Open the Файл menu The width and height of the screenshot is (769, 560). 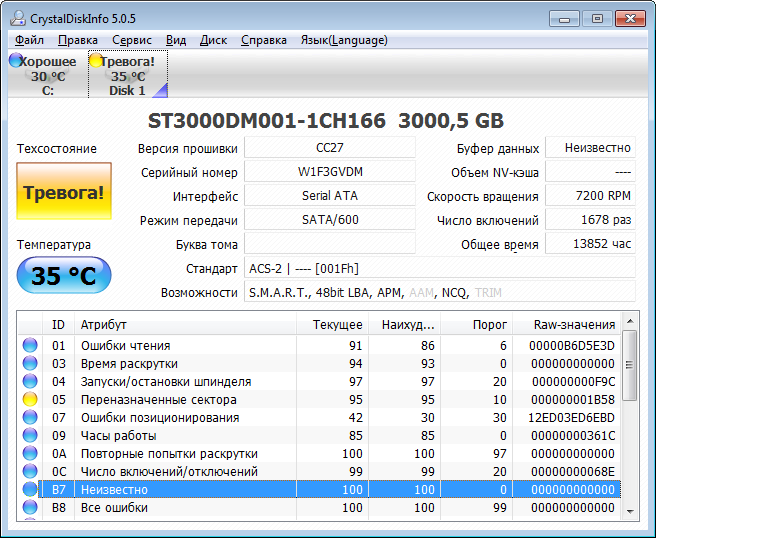(29, 40)
